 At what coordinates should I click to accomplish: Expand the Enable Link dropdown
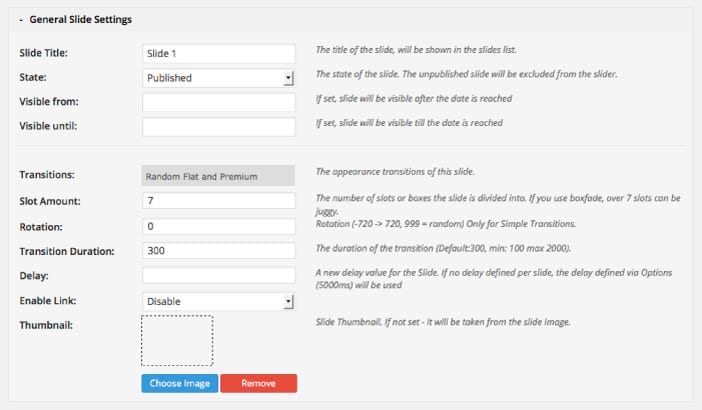pos(219,300)
